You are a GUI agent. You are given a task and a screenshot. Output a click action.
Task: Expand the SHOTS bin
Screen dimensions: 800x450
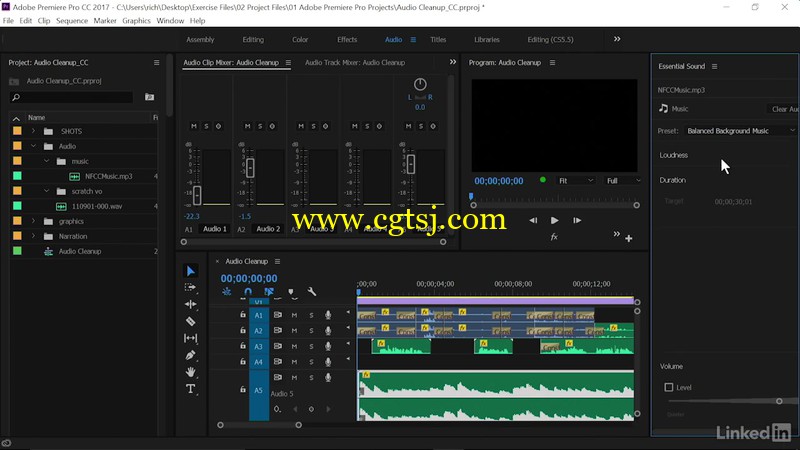point(34,131)
